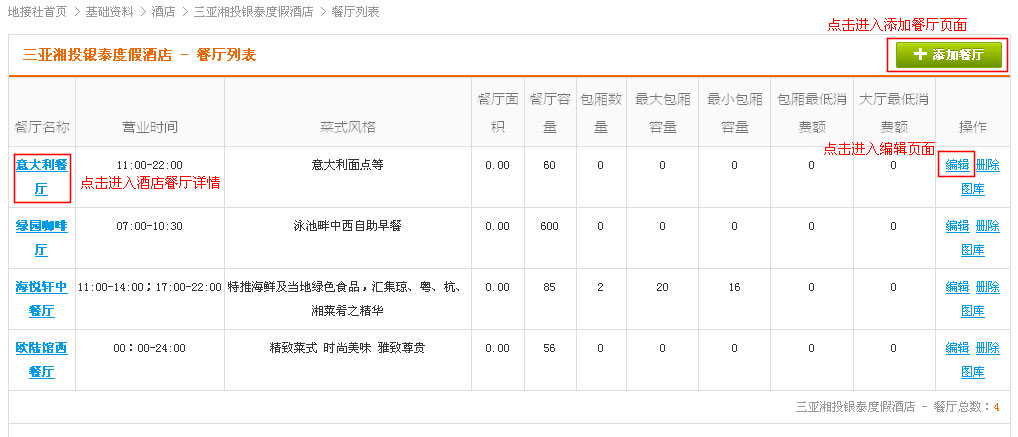Delete the 欧陆馆西餐厅 row

point(987,348)
